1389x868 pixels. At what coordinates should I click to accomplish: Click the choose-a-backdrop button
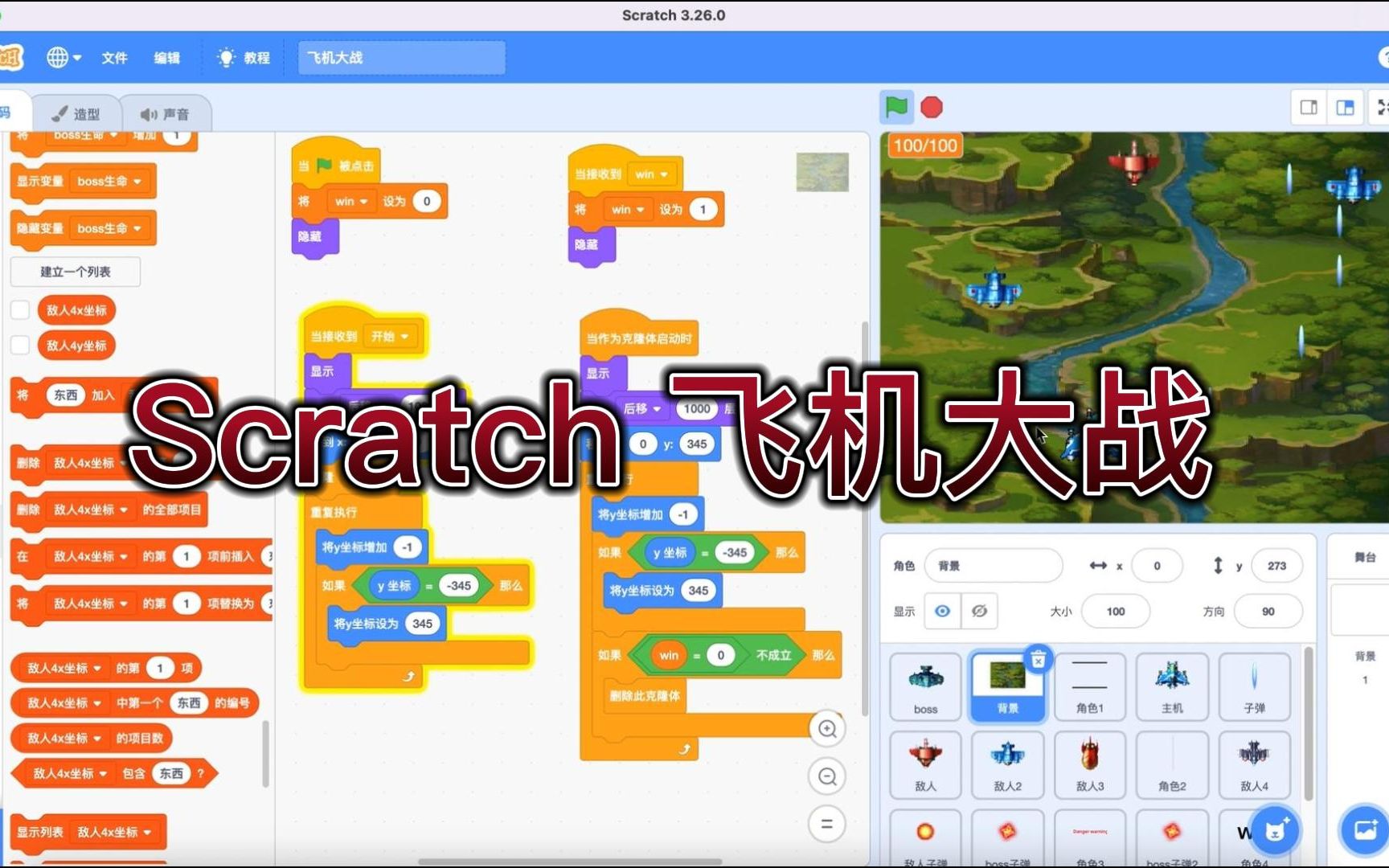tap(1365, 829)
